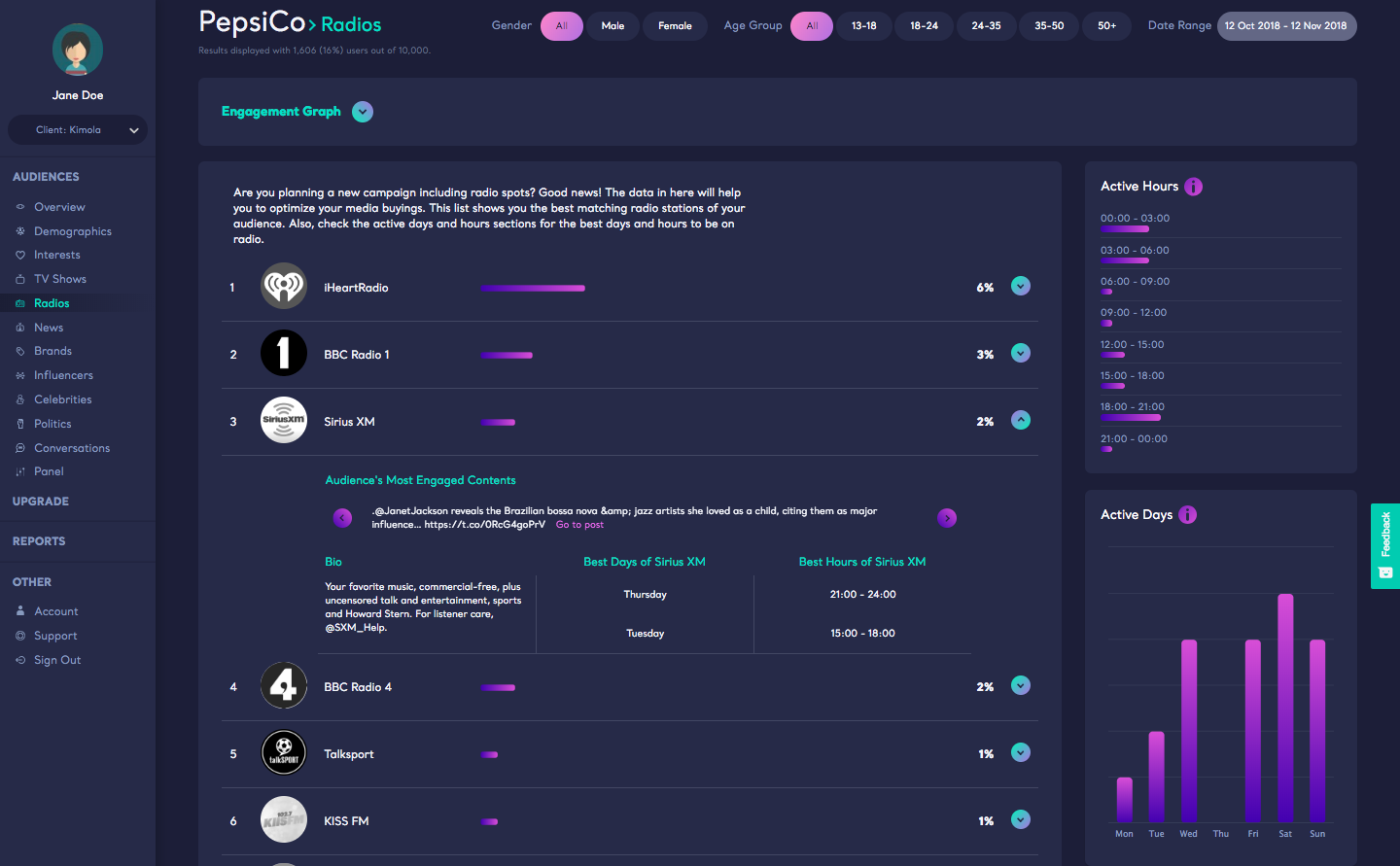Click the Demographics sidebar icon

point(20,231)
